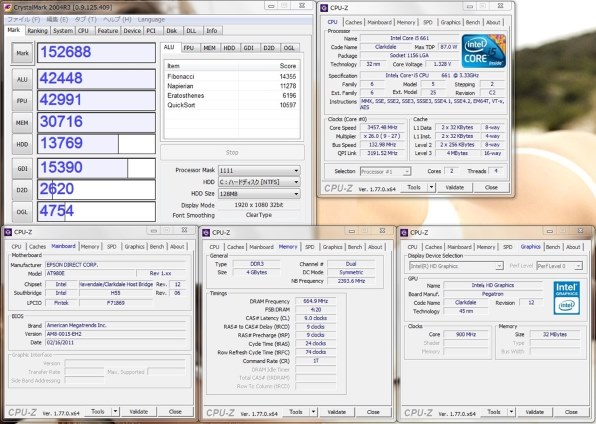Click Close in CPU-Z Memory window

(x=373, y=412)
